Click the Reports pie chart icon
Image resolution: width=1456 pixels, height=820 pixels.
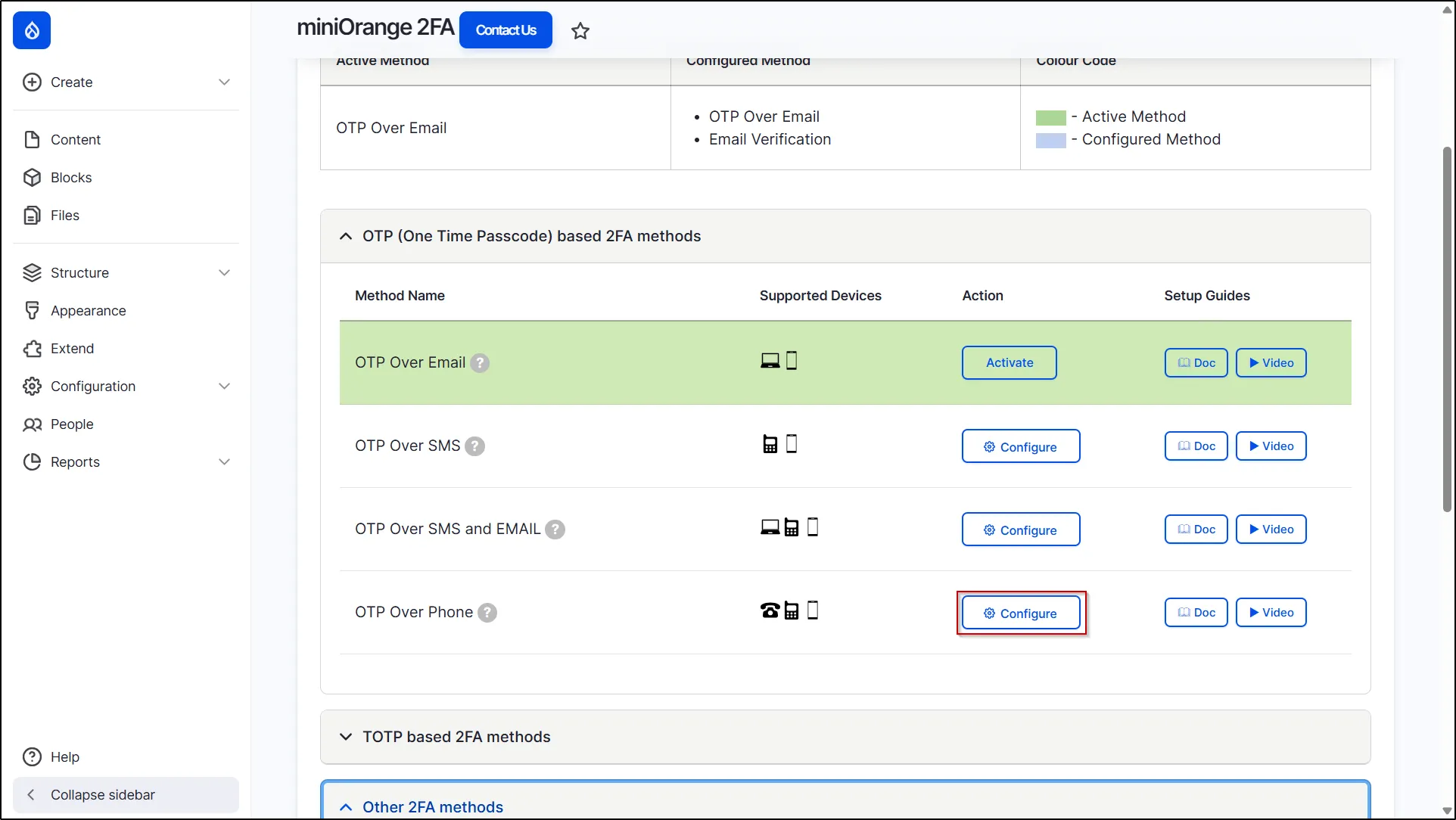pos(32,461)
